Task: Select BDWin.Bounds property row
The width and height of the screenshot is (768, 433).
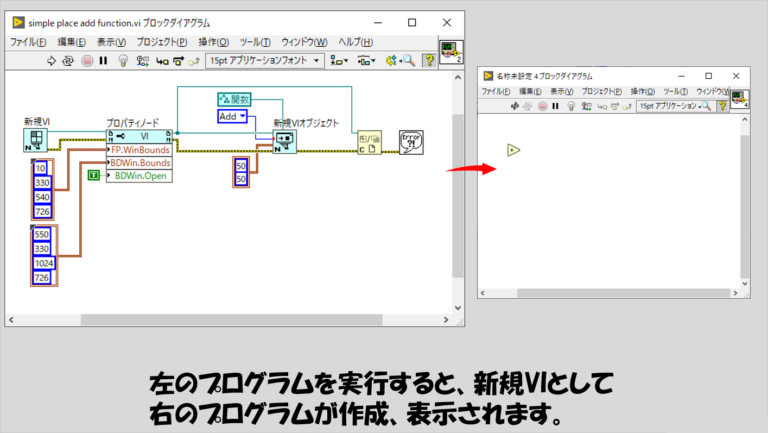Action: click(140, 163)
